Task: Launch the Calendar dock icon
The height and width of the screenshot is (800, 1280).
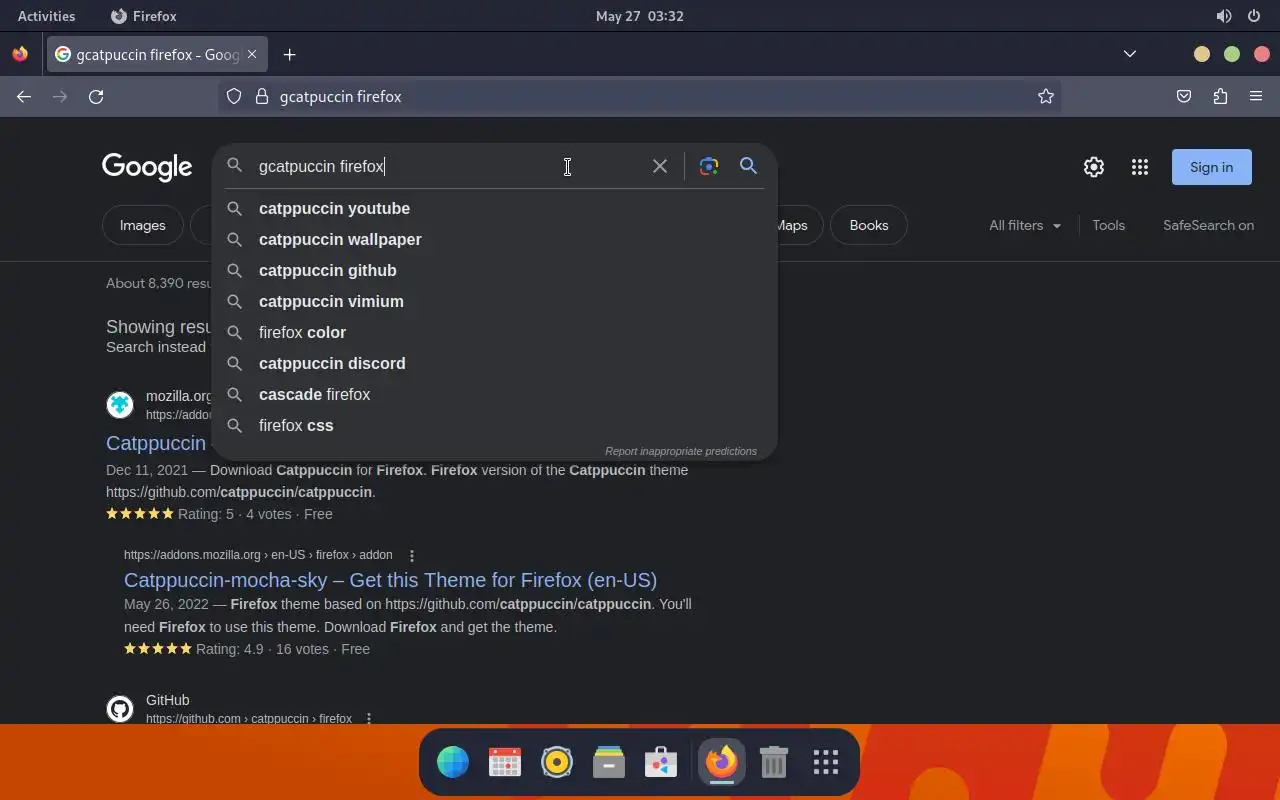Action: click(505, 763)
